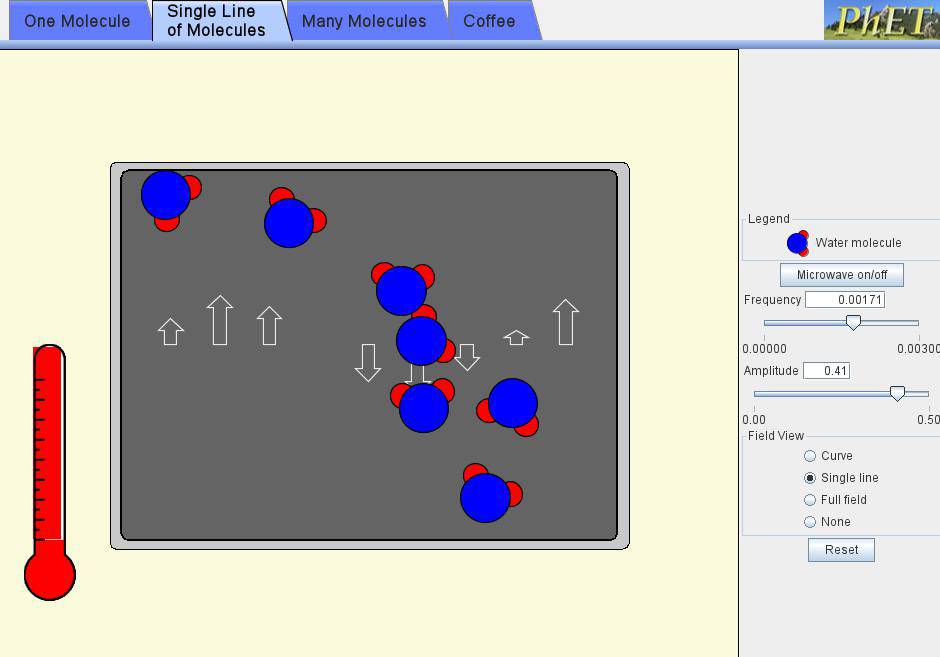This screenshot has width=940, height=657.
Task: Click the rightmost water molecule in chamber
Action: click(x=512, y=404)
